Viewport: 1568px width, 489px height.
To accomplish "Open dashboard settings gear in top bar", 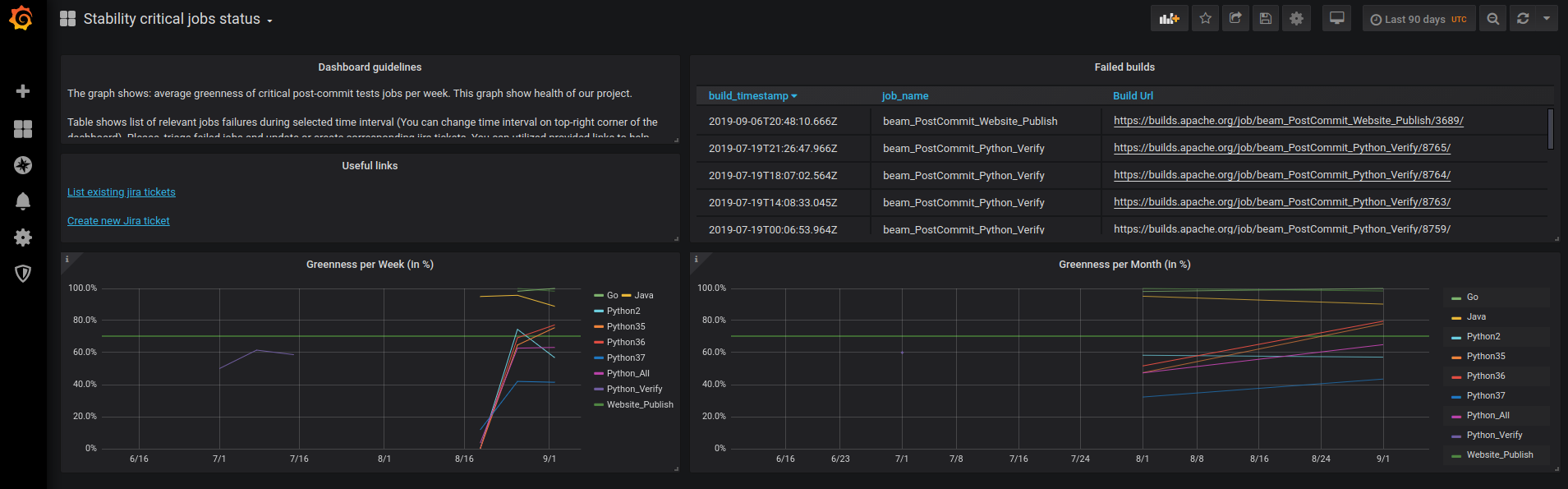I will 1296,18.
